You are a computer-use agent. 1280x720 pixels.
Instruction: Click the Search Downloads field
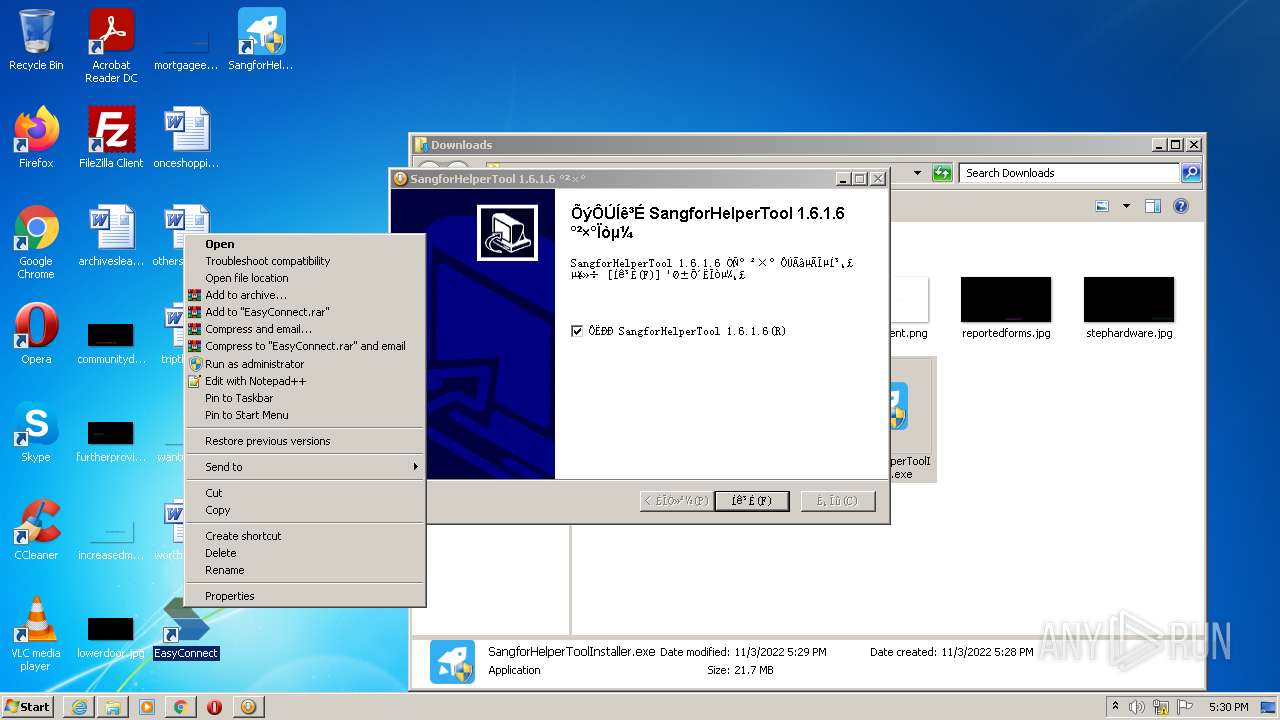click(x=1069, y=173)
